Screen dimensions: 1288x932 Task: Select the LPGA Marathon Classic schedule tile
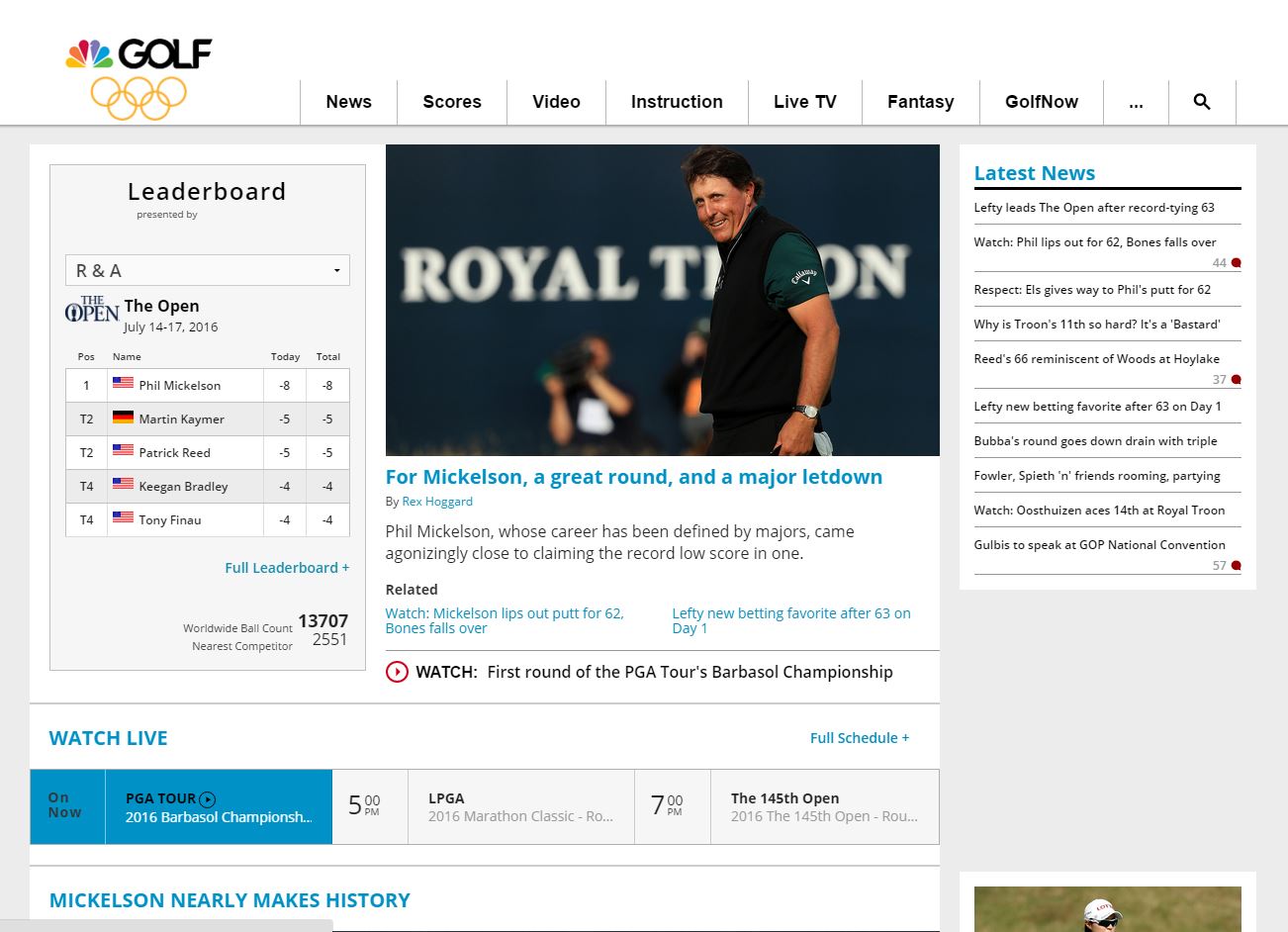(520, 807)
